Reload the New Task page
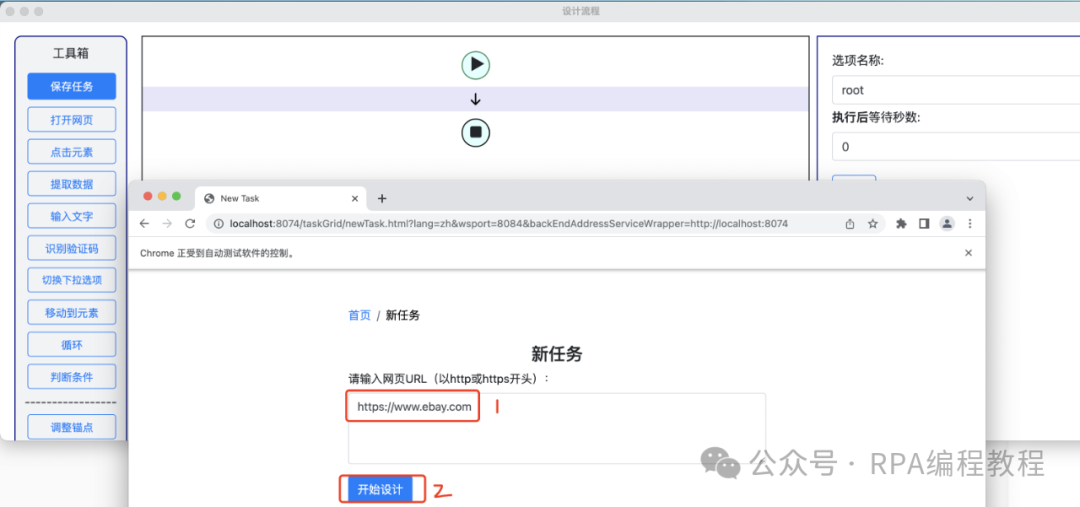This screenshot has width=1080, height=507. coord(190,223)
